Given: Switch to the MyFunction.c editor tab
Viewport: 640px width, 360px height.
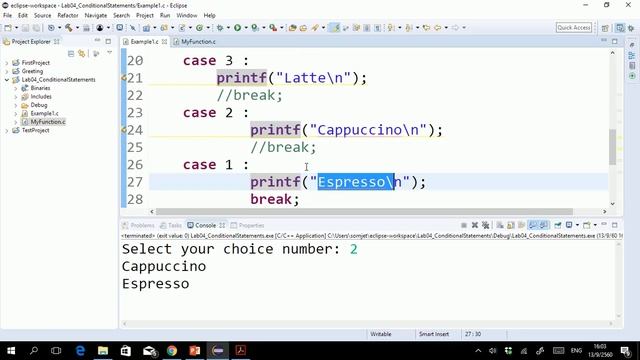Looking at the screenshot, I should [195, 42].
